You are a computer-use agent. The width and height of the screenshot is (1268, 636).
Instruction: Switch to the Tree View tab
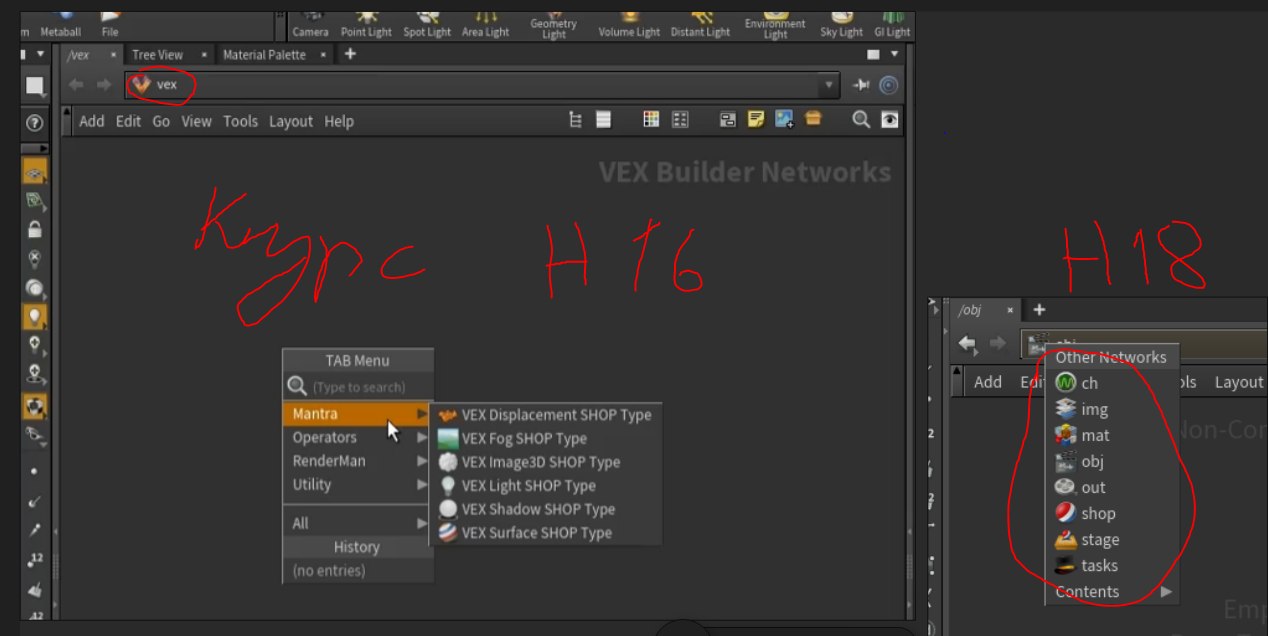[158, 55]
